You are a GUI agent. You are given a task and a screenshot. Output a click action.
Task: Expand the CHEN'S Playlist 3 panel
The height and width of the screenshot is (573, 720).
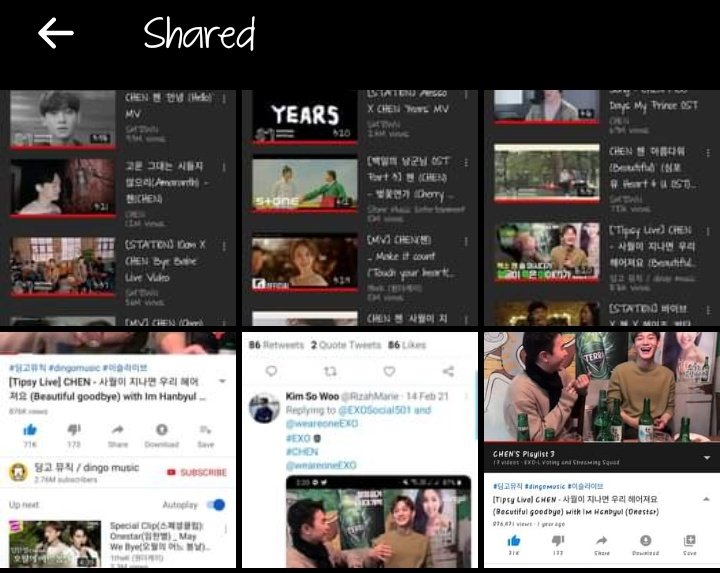point(707,457)
